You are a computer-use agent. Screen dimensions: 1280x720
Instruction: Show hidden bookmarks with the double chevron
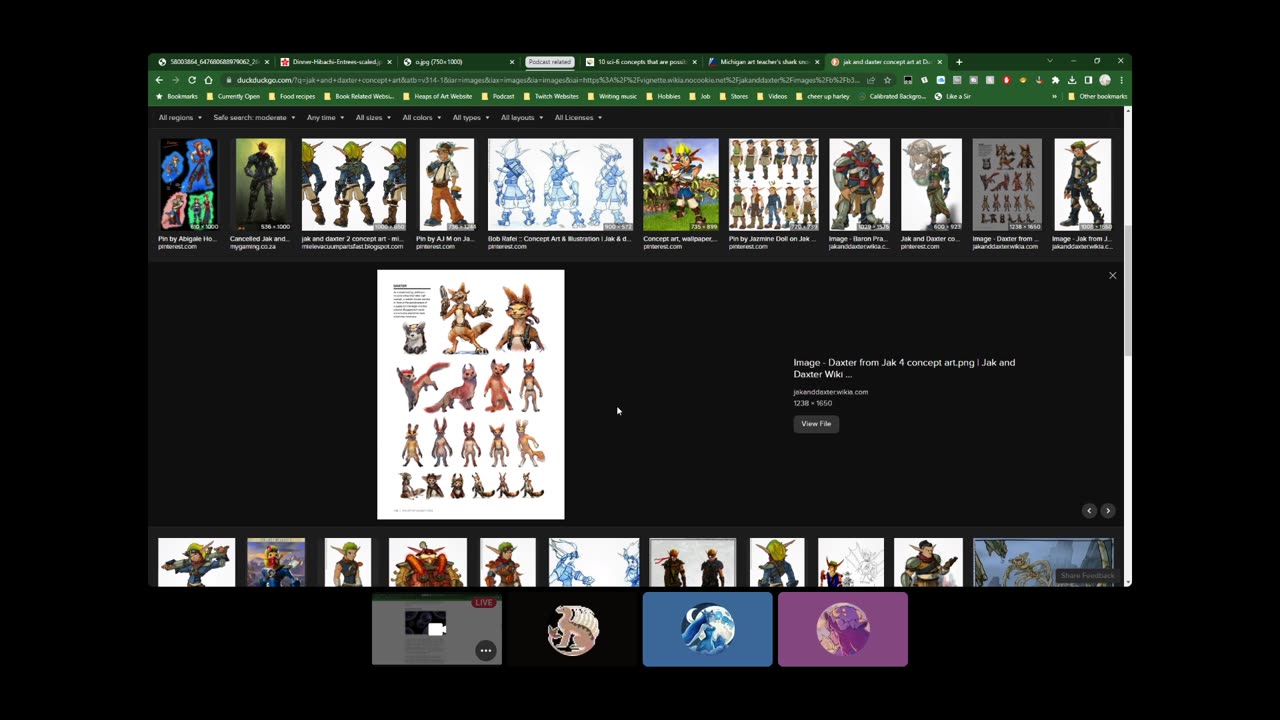pos(1054,97)
